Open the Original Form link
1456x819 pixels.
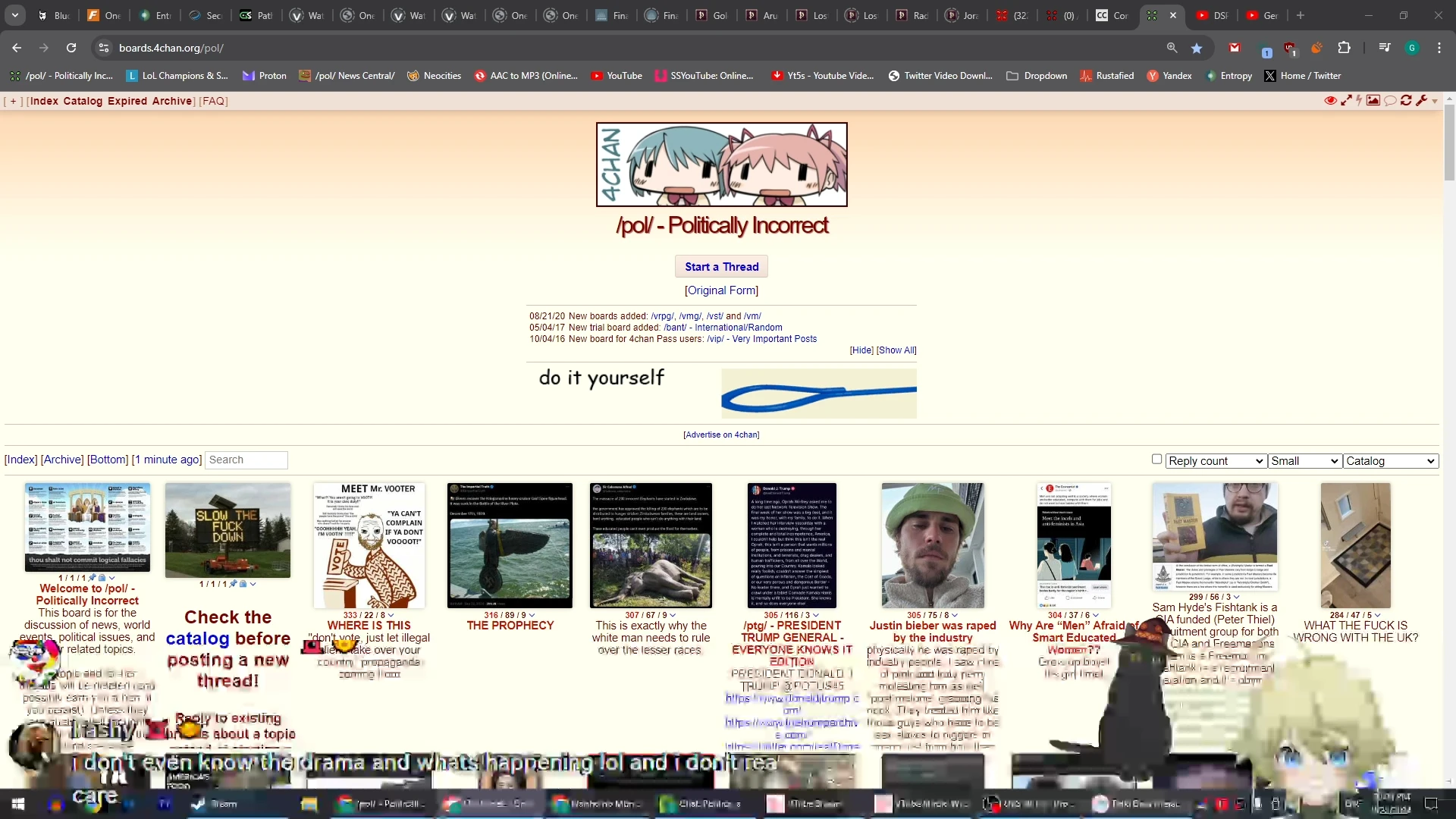(x=721, y=290)
